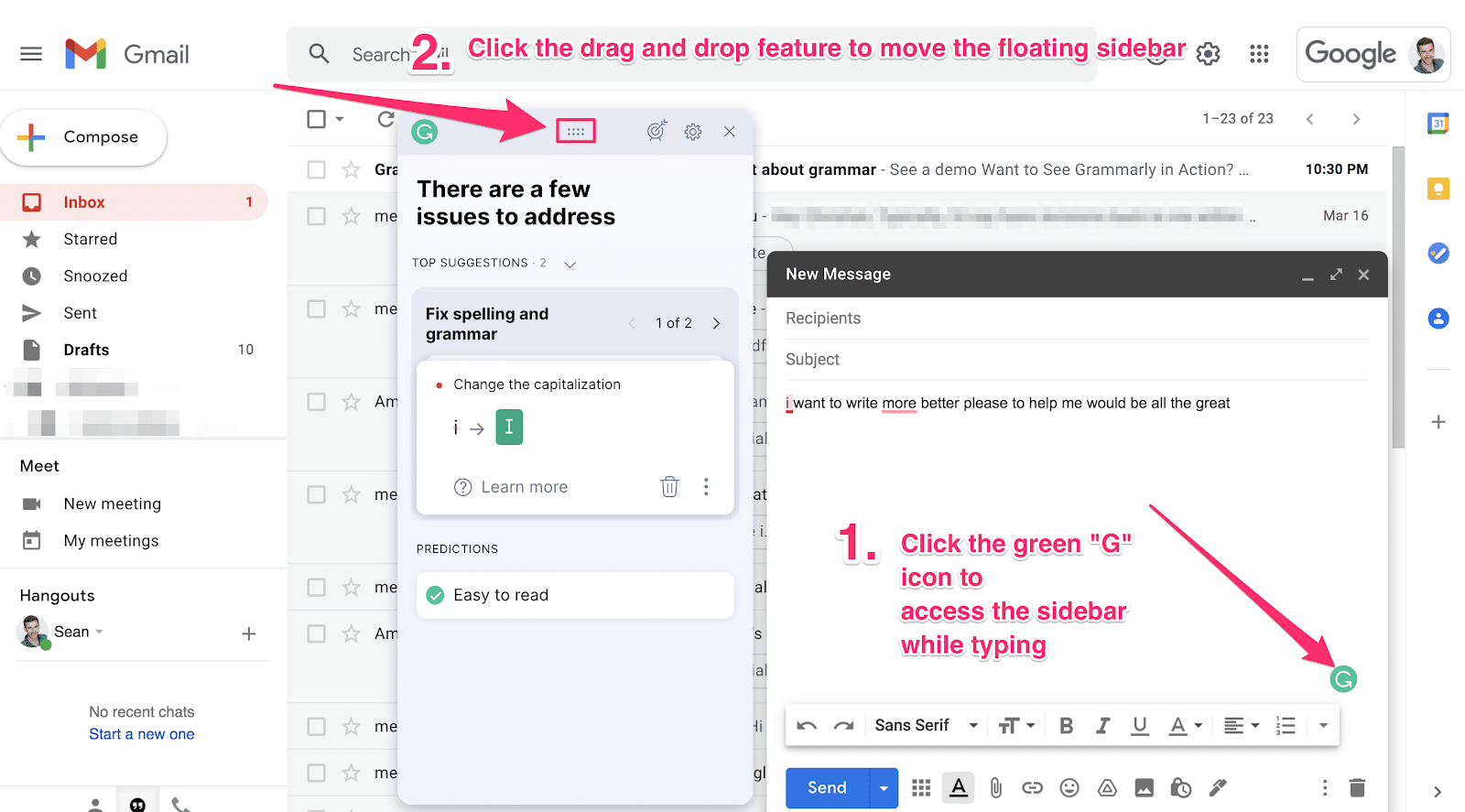
Task: Click the Subject field
Action: click(1077, 360)
